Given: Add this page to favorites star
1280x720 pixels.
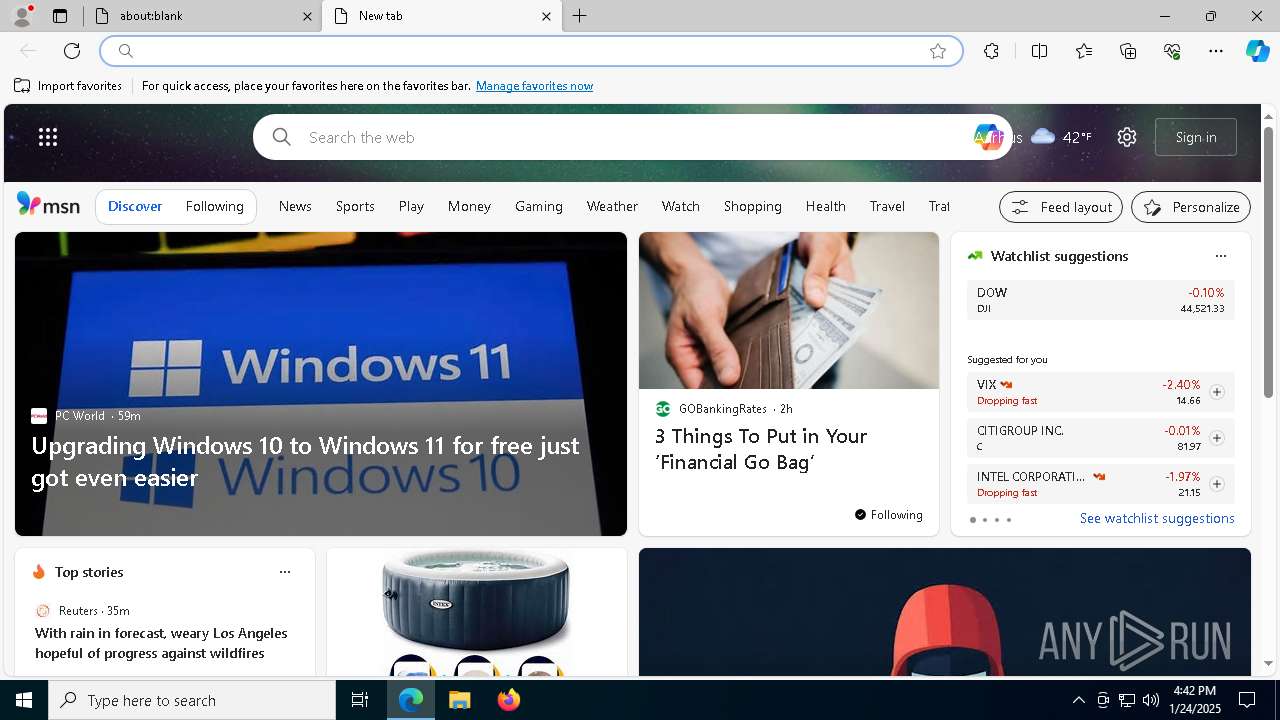Looking at the screenshot, I should pyautogui.click(x=938, y=51).
